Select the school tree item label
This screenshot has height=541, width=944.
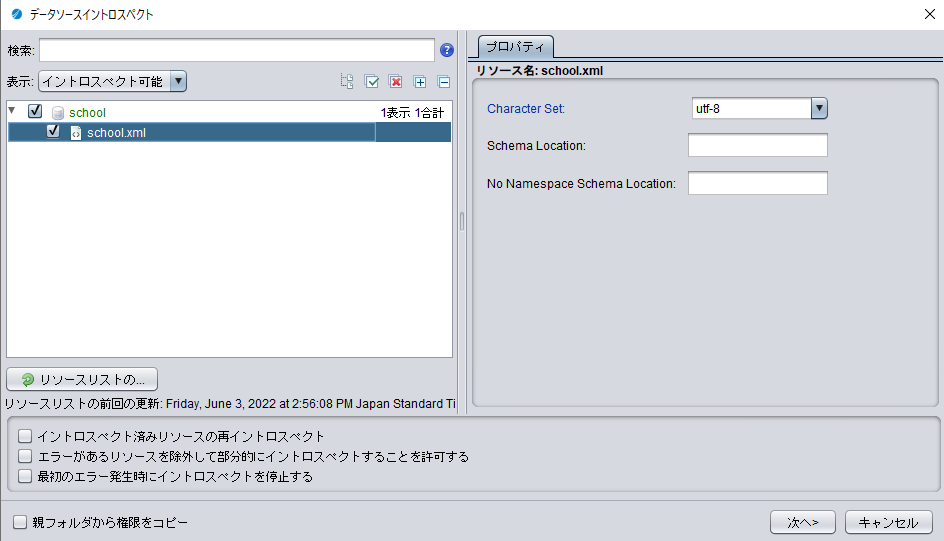pyautogui.click(x=87, y=113)
